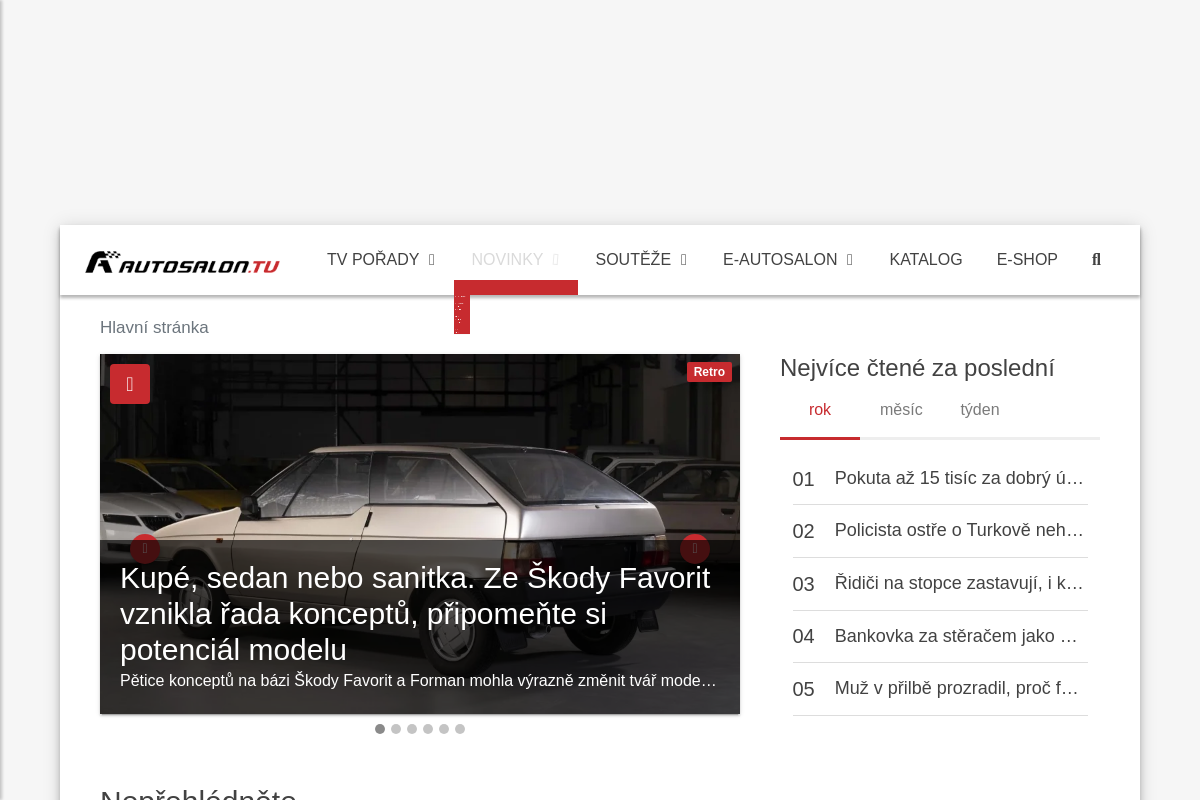1200x800 pixels.
Task: Open article 04 Bankovka za stěračem
Action: point(940,637)
